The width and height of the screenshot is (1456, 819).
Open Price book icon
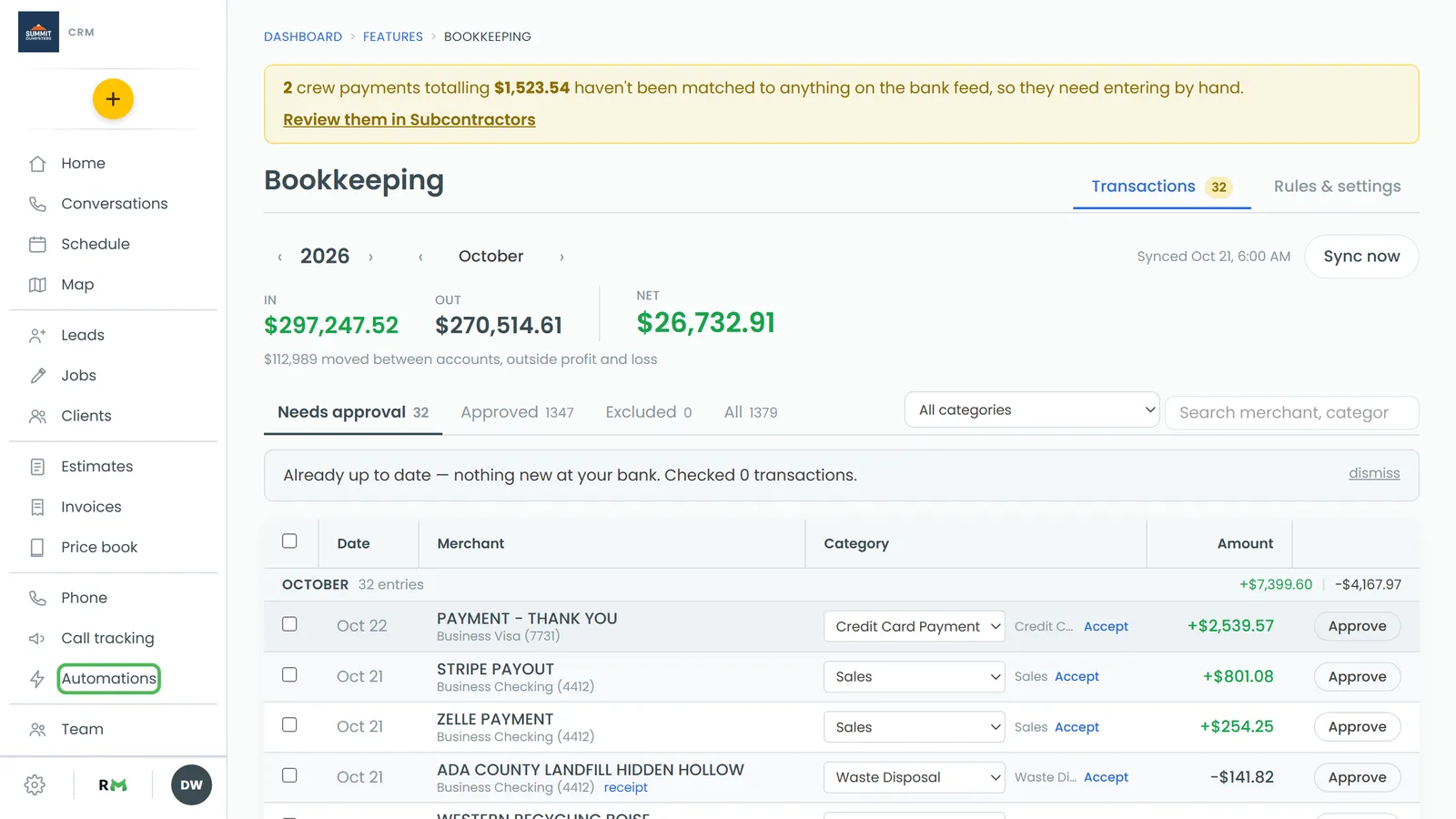point(37,548)
